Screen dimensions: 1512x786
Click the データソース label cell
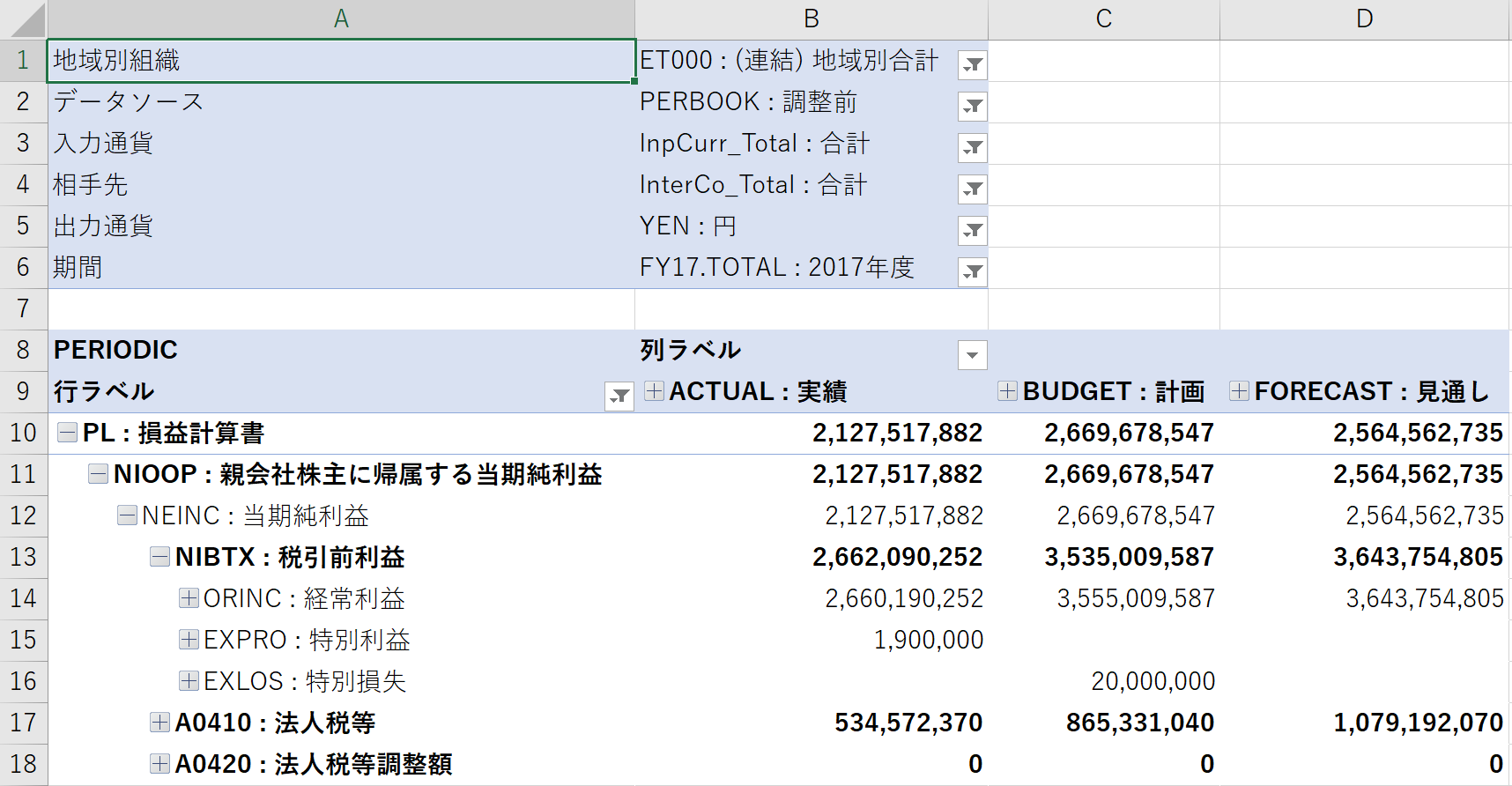(341, 102)
